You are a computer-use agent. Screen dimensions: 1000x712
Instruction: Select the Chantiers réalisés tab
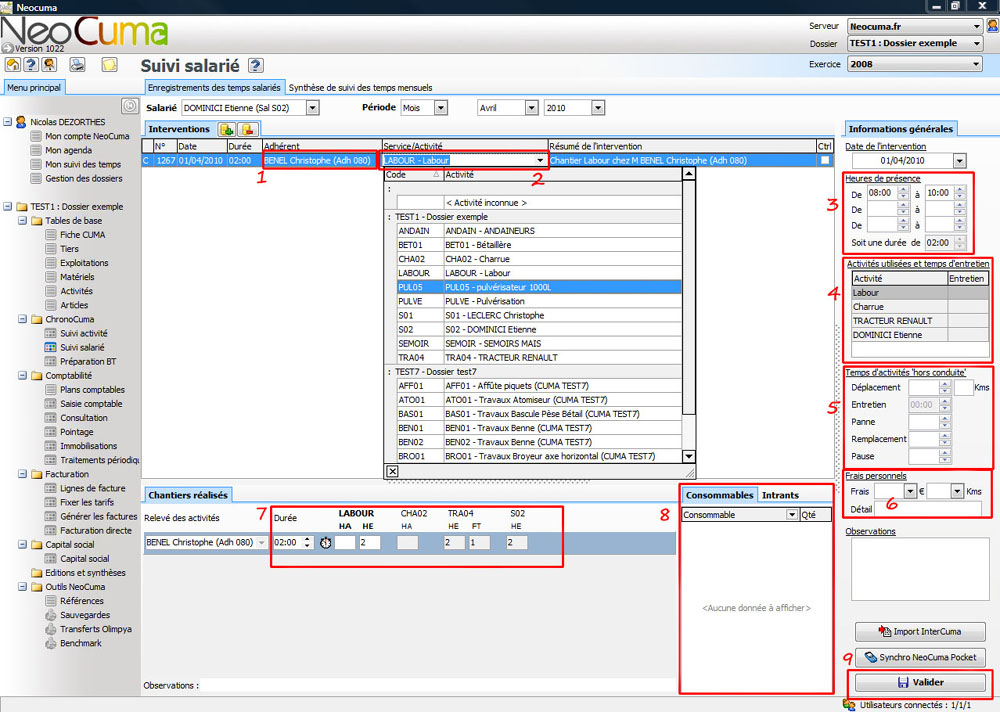pos(188,495)
